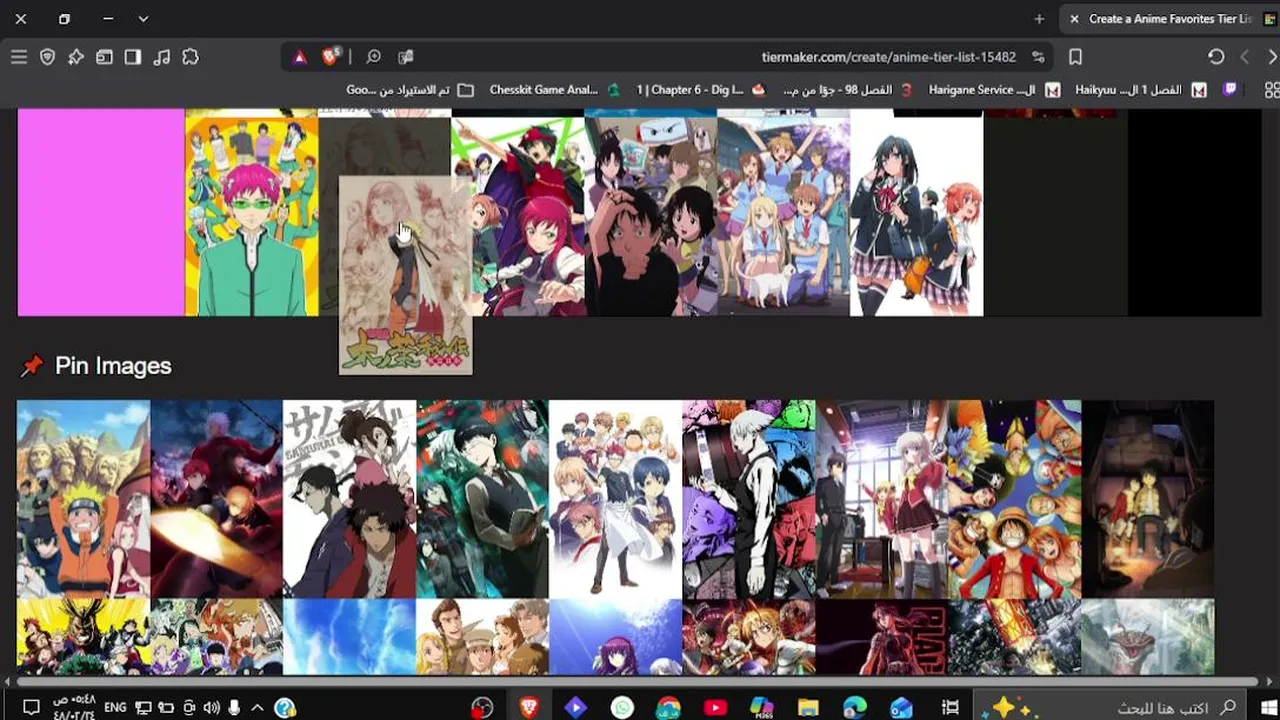This screenshot has height=720, width=1280.
Task: Click the magenta tier label color block
Action: pos(101,212)
